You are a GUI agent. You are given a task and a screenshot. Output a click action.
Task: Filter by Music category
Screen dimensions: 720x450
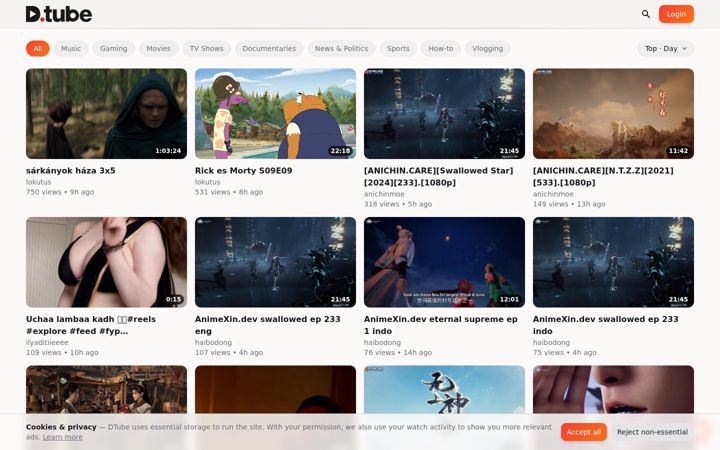click(x=71, y=48)
